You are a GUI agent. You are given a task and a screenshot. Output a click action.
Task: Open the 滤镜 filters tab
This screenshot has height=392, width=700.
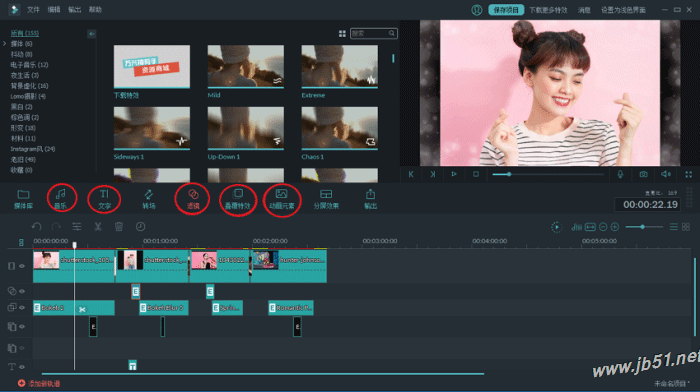coord(193,199)
